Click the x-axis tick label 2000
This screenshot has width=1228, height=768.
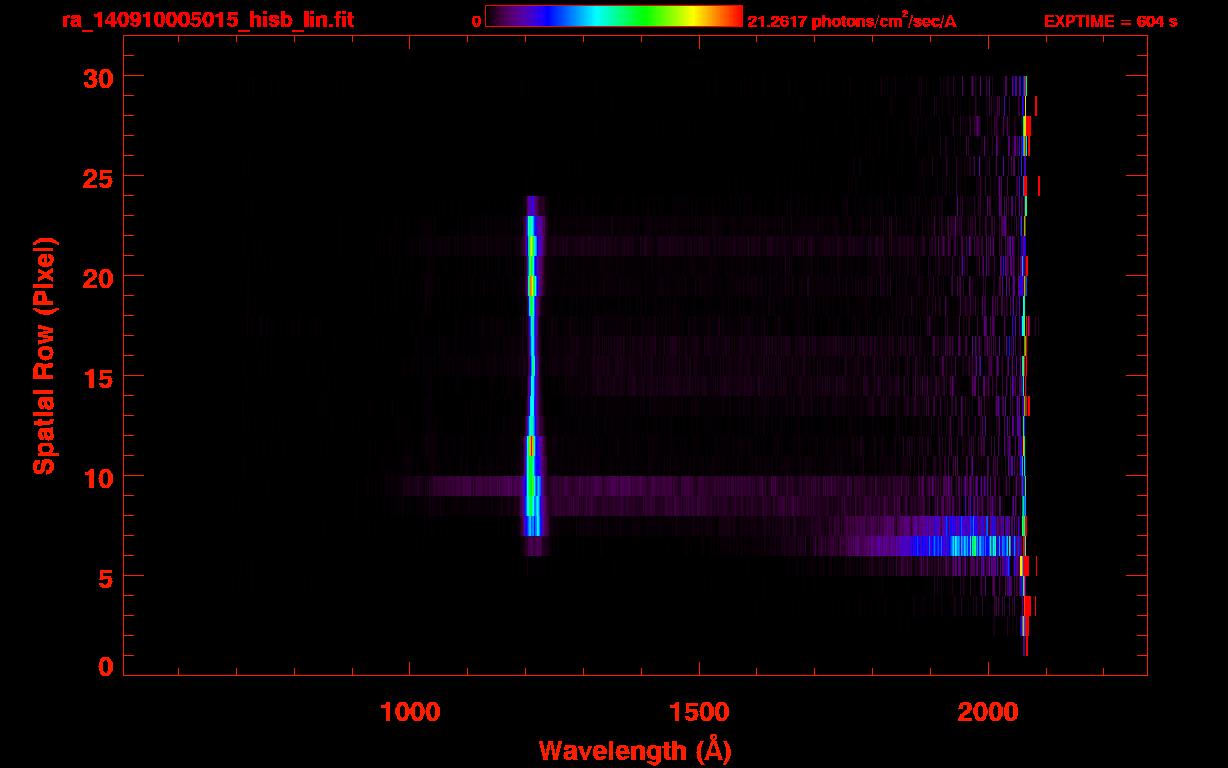coord(987,711)
